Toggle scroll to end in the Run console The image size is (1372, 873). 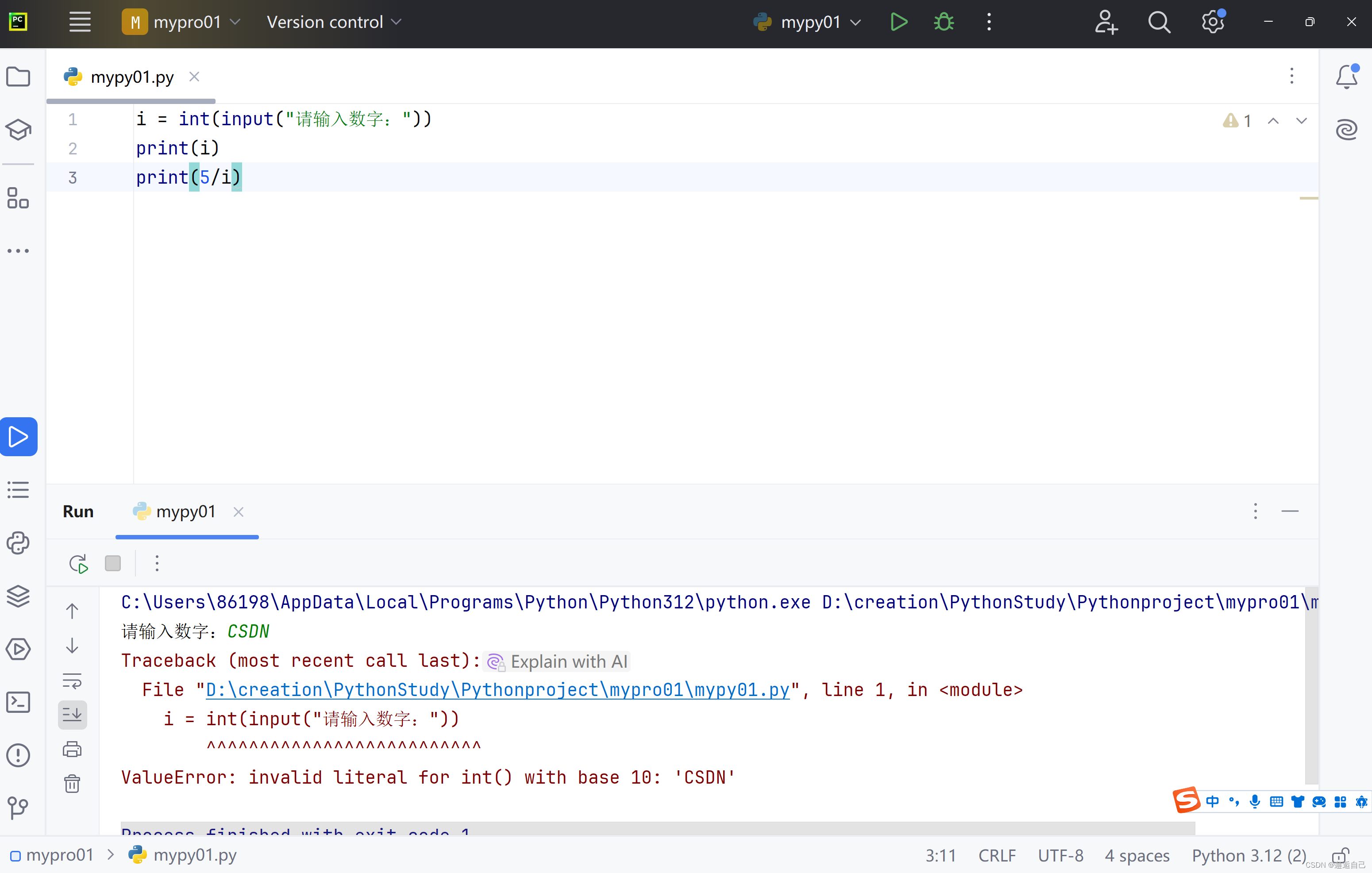(72, 715)
